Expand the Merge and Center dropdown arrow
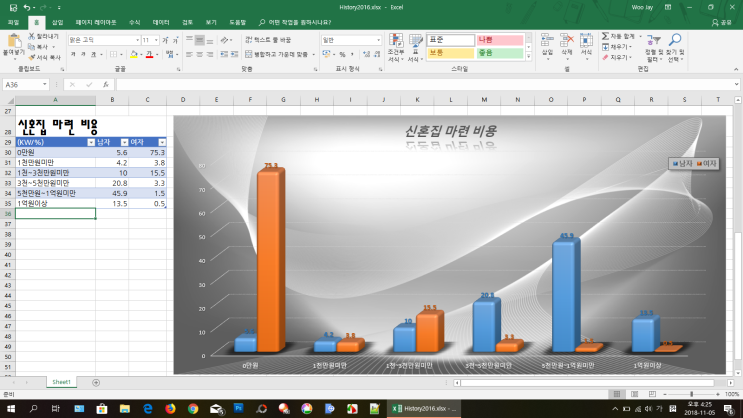743x418 pixels. point(314,55)
